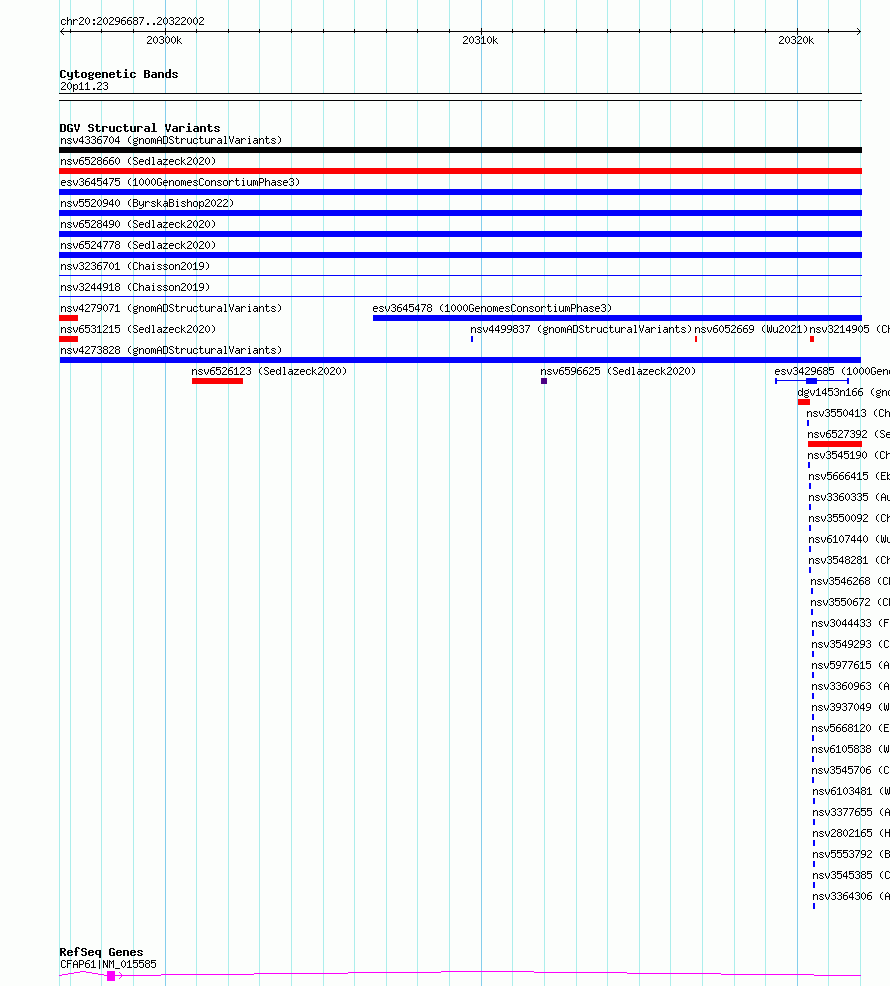Click the nsv2802165 variant label
The height and width of the screenshot is (986, 890).
(x=851, y=833)
